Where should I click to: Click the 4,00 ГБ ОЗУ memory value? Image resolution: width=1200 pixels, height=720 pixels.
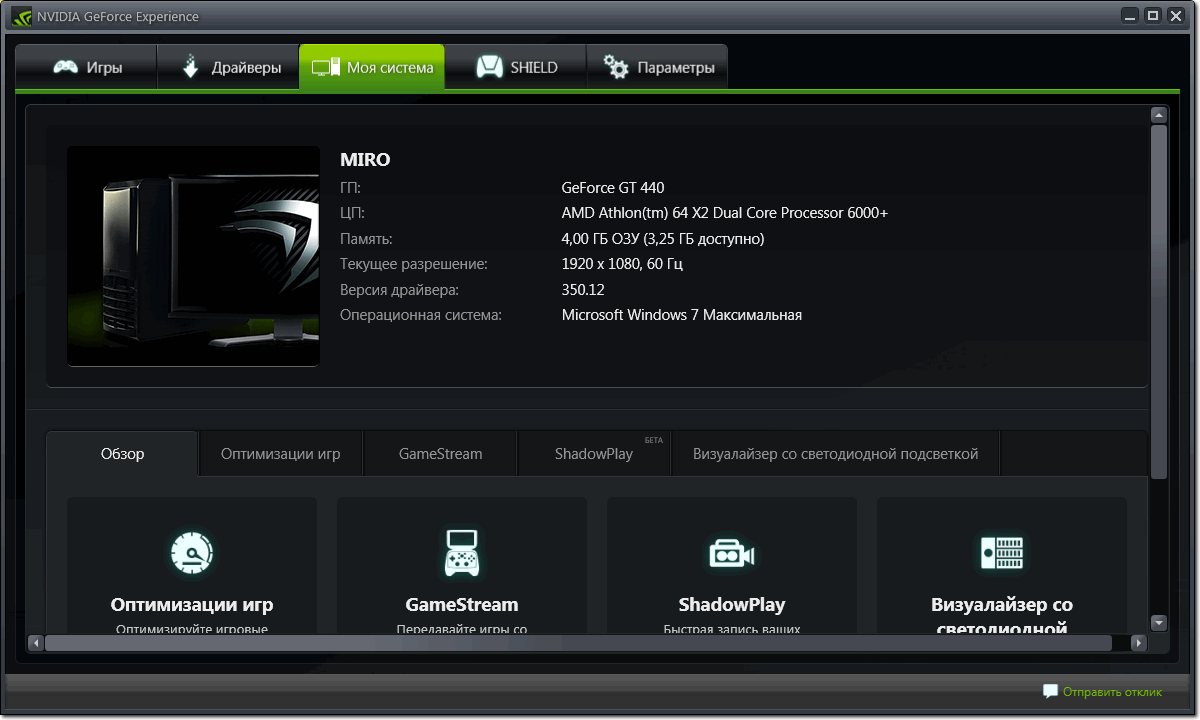coord(663,239)
